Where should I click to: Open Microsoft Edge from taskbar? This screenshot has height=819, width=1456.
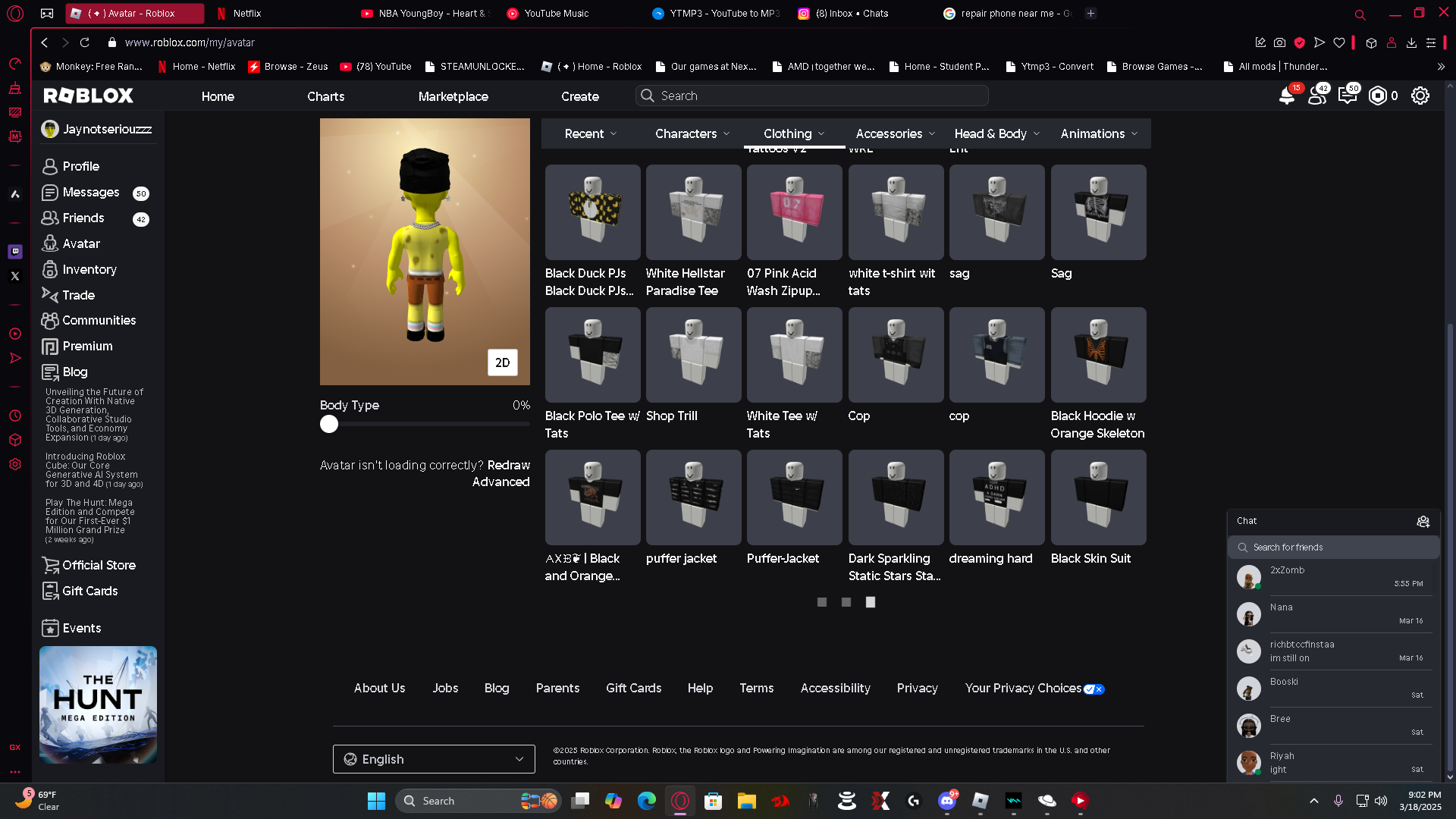(647, 801)
